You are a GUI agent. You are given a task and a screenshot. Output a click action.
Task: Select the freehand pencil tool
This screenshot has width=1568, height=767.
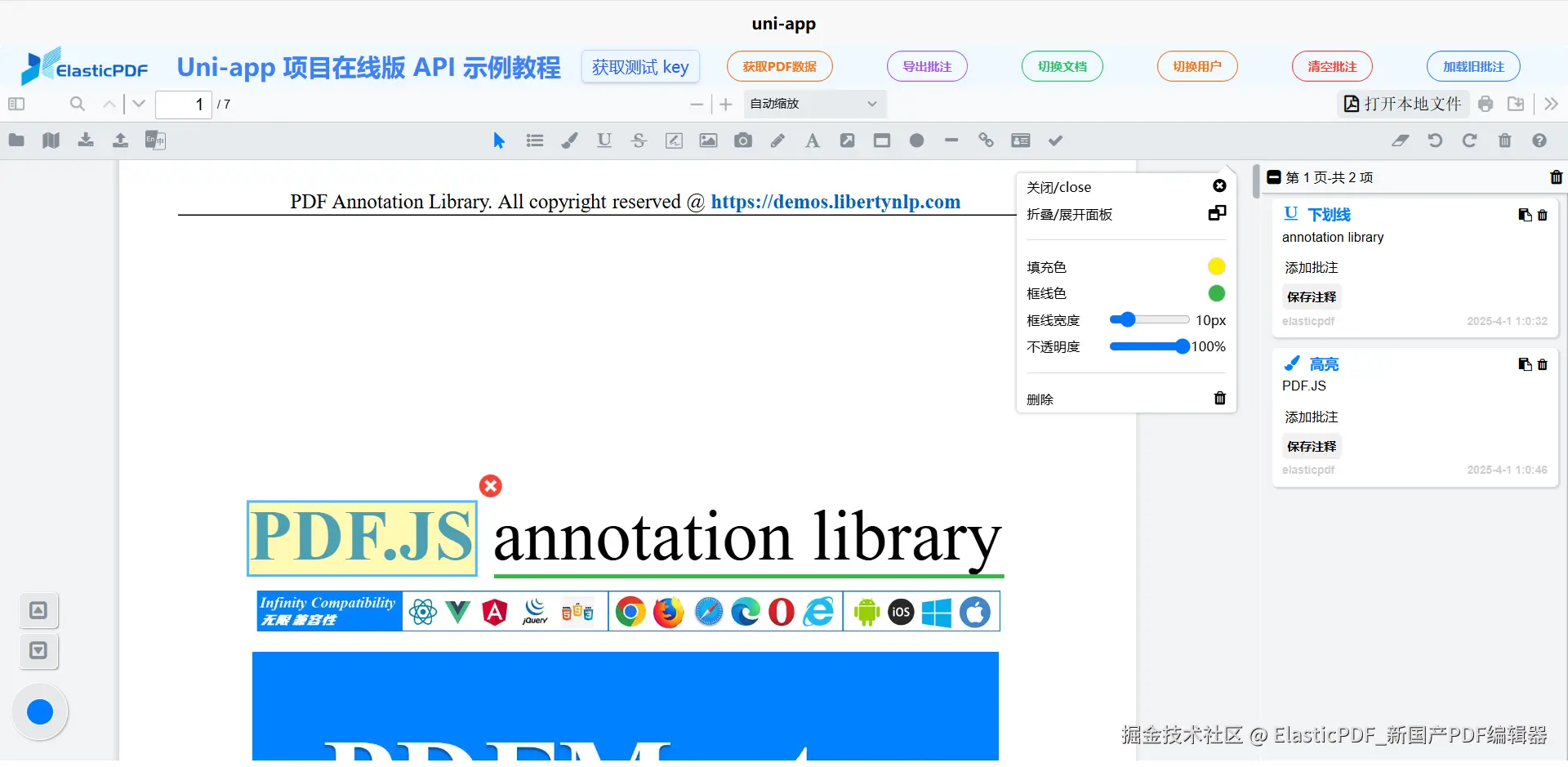pos(777,140)
